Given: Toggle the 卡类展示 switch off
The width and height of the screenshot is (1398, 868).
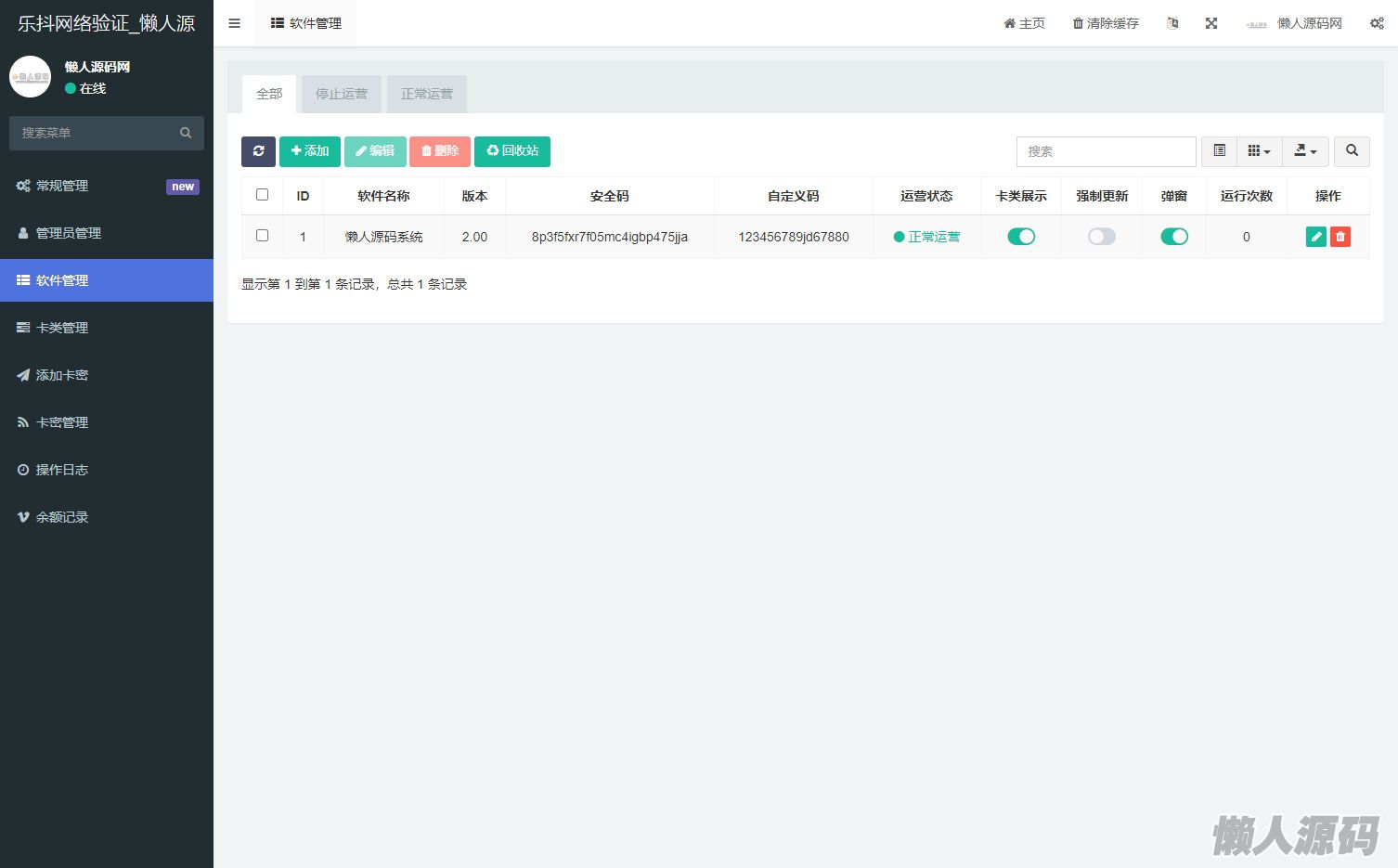Looking at the screenshot, I should click(1021, 237).
